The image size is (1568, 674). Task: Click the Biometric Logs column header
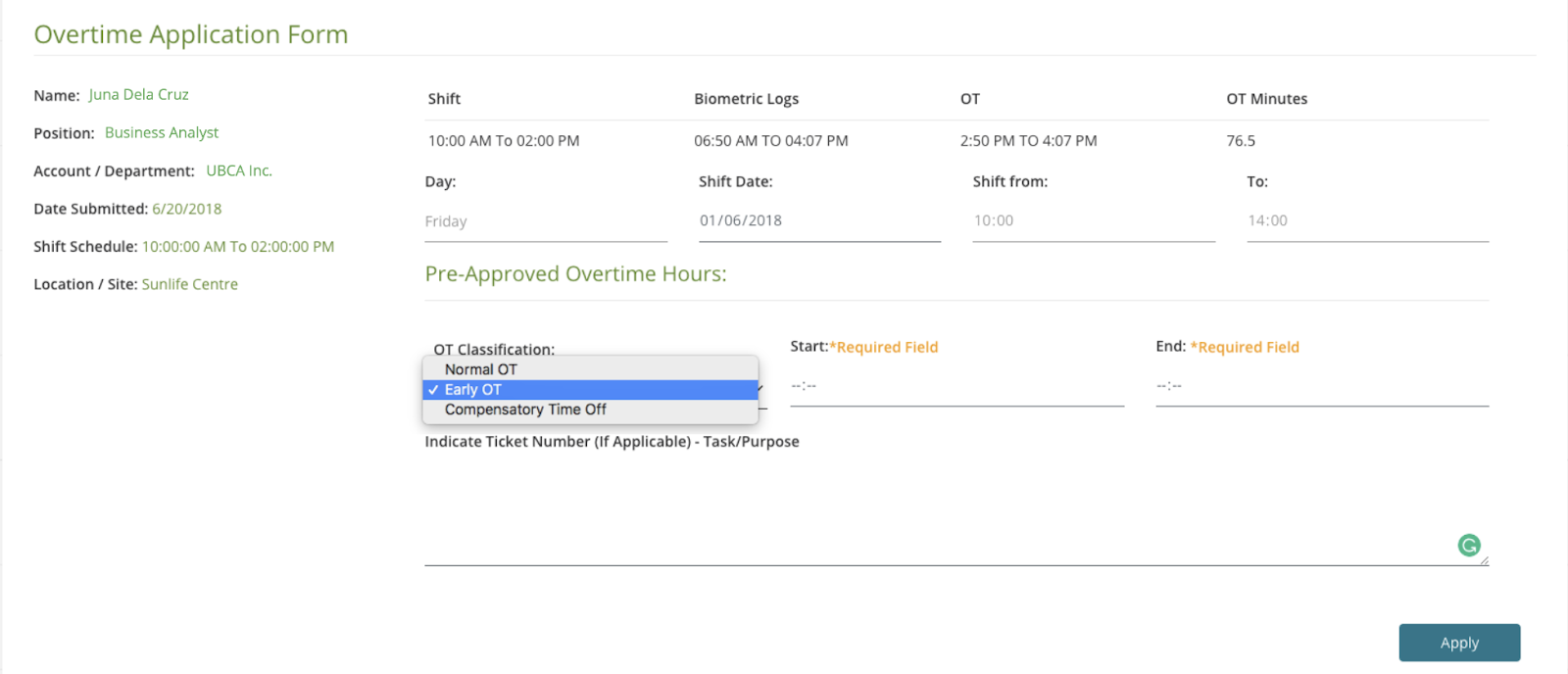[x=746, y=99]
